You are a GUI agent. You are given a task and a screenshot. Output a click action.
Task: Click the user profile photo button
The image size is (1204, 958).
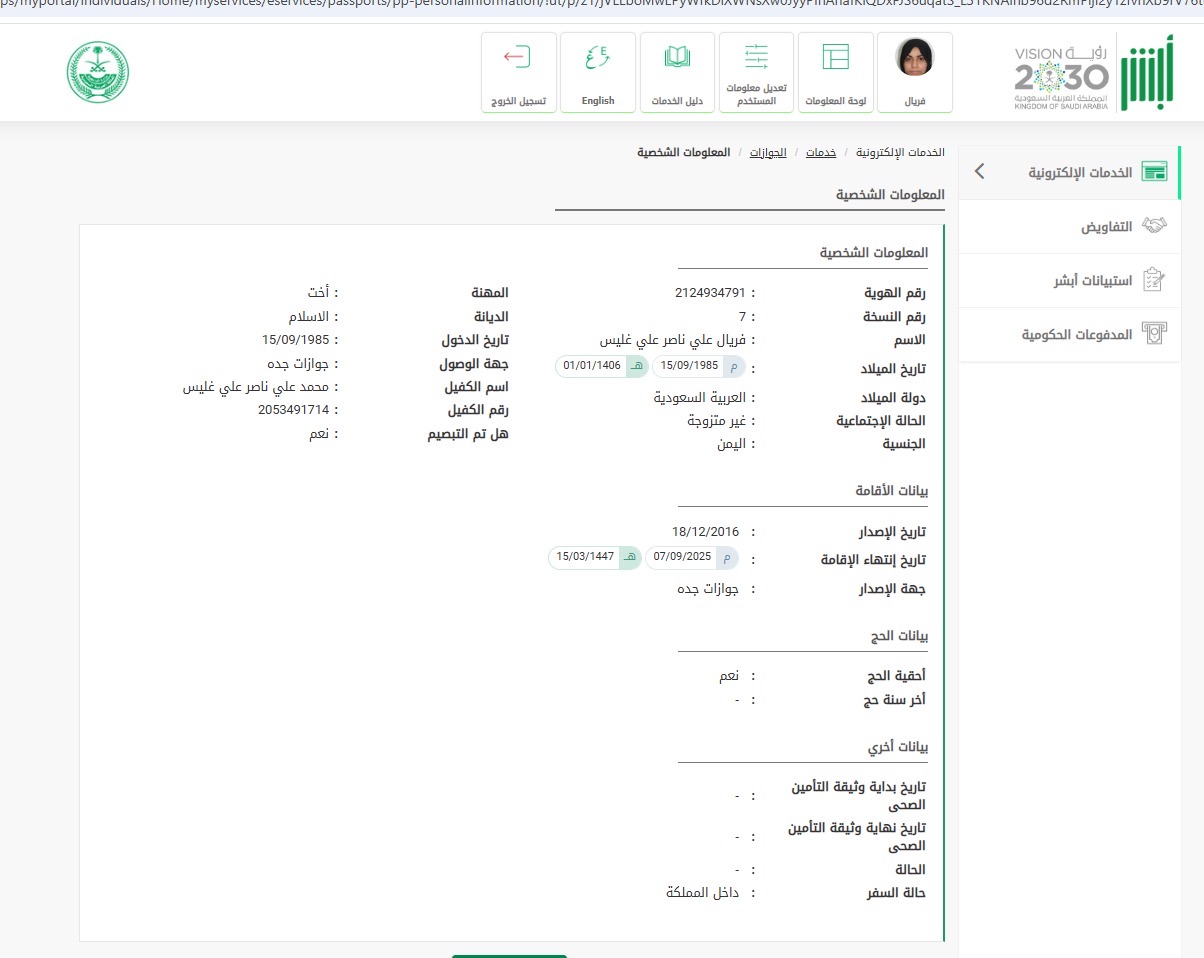coord(914,59)
